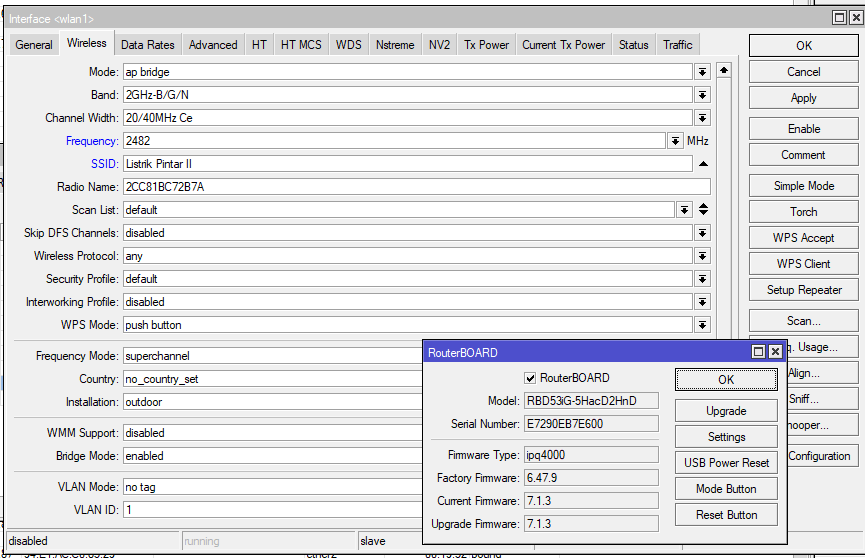Click the Mode Button option
The width and height of the screenshot is (865, 558).
click(x=726, y=488)
